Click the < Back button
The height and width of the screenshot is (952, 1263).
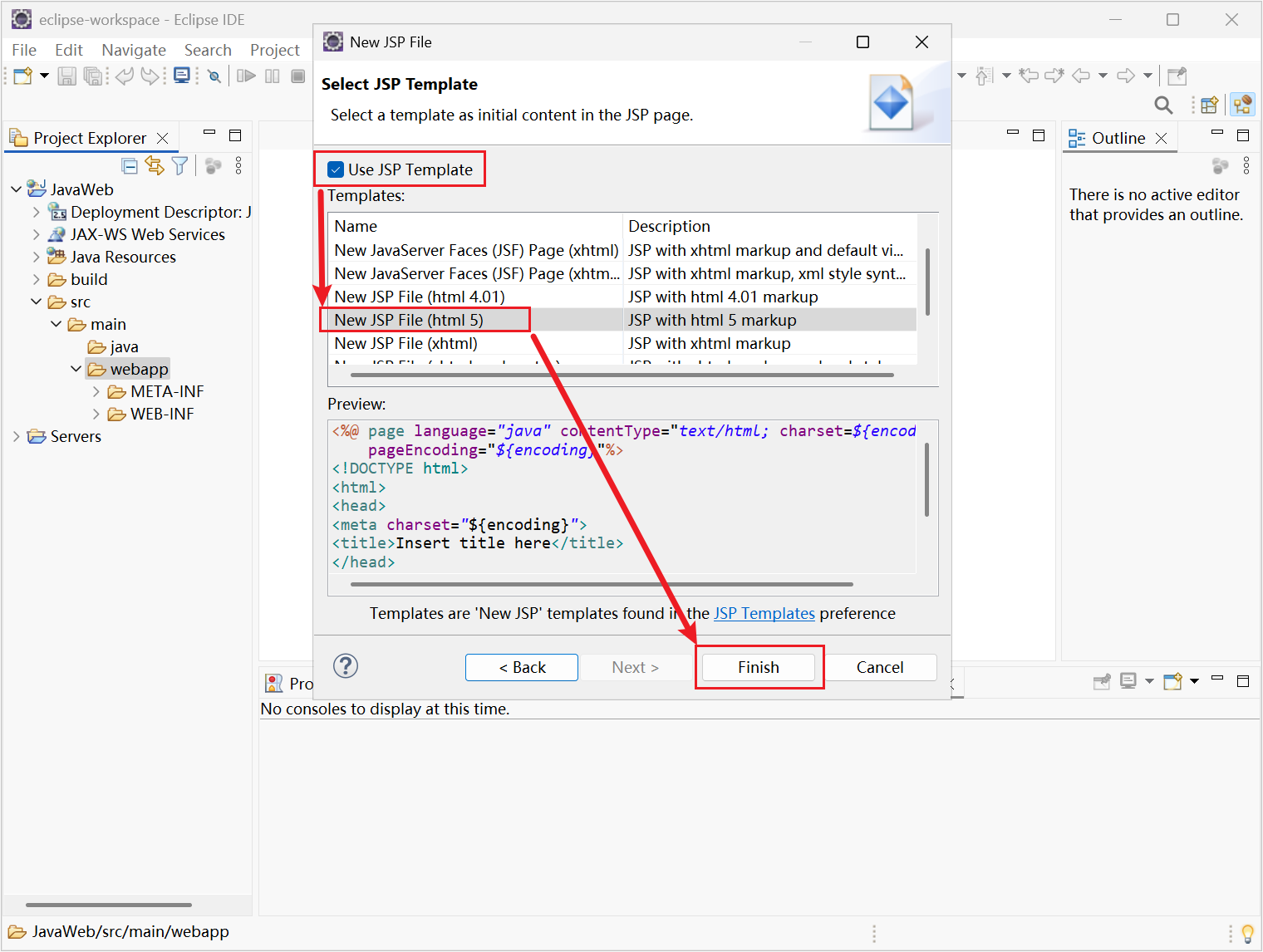(x=522, y=667)
